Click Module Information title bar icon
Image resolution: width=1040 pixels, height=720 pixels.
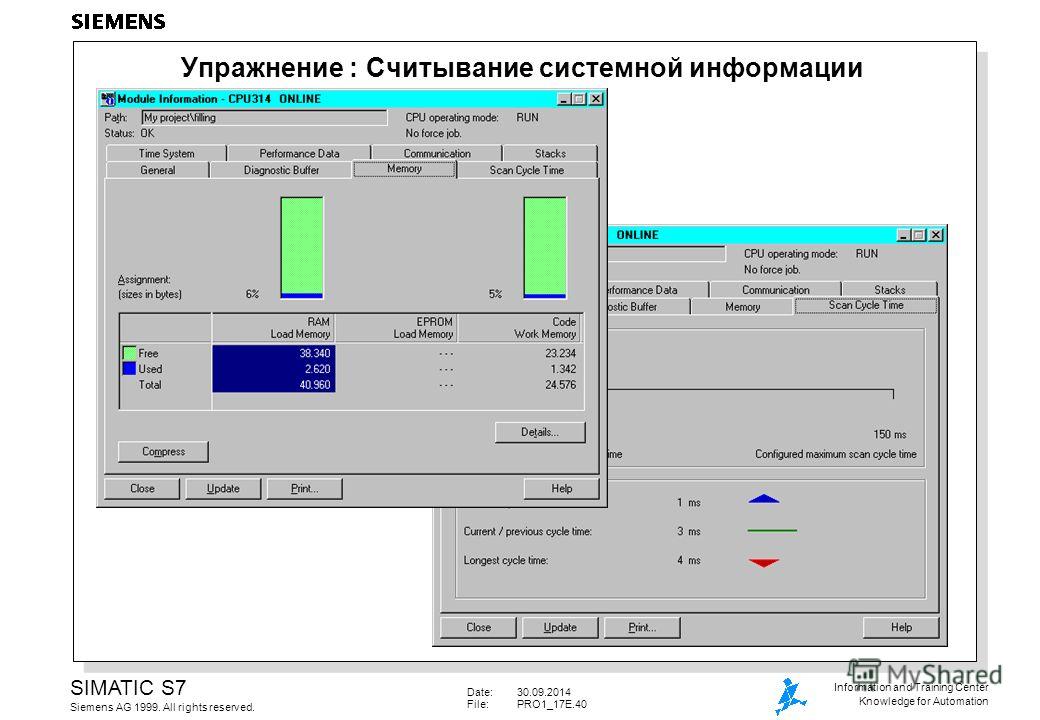pyautogui.click(x=107, y=99)
